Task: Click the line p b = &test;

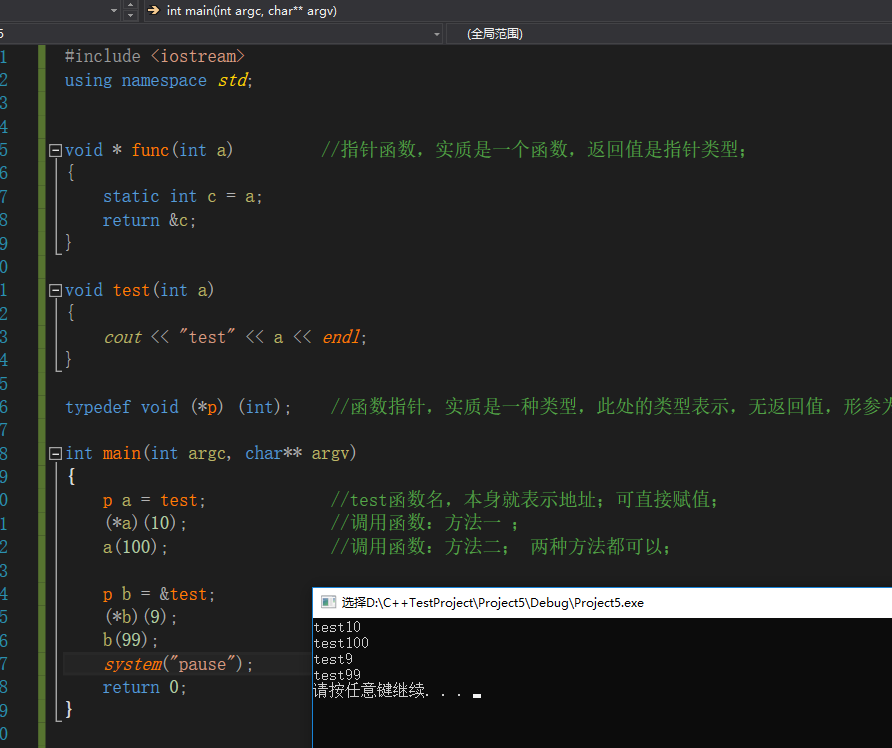Action: (159, 594)
